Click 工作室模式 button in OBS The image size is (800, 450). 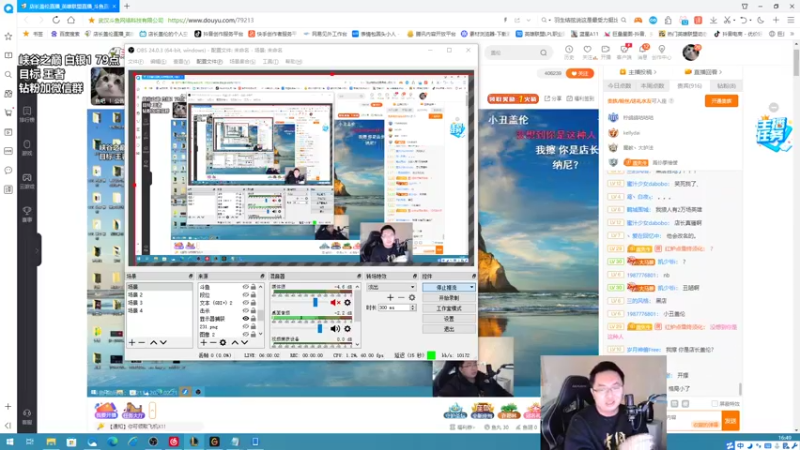point(449,308)
